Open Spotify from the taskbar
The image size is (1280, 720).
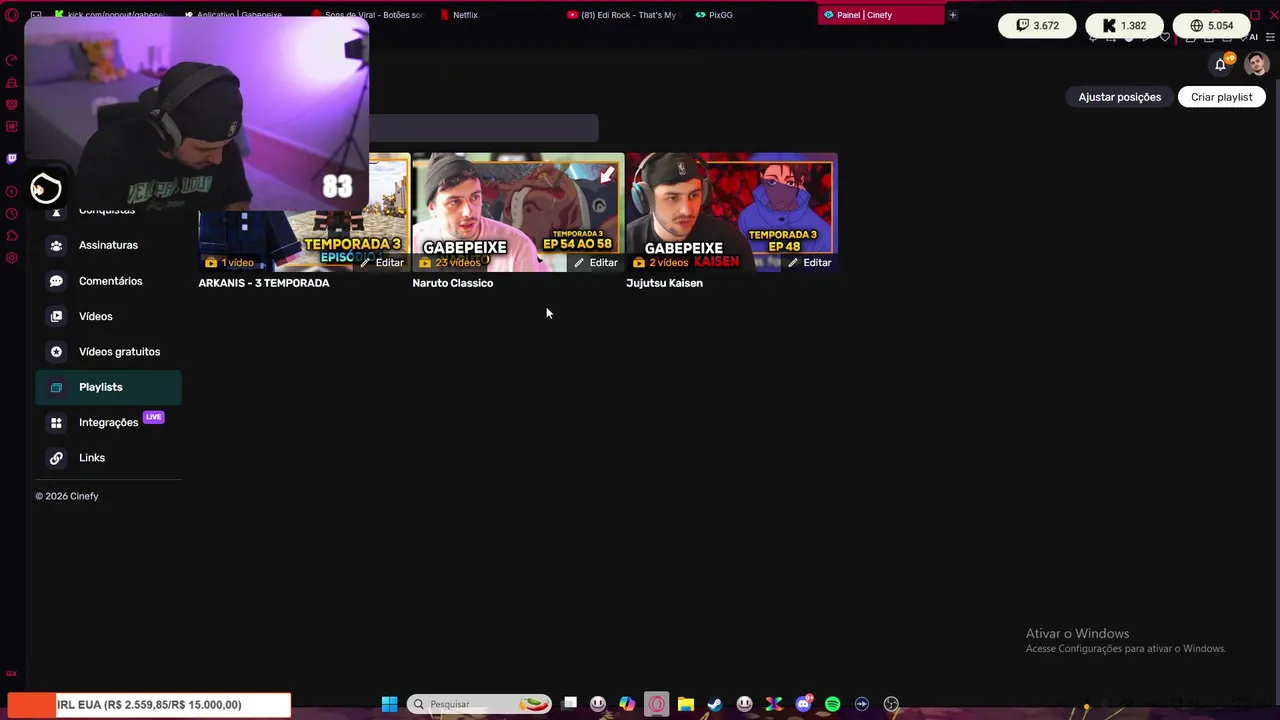833,704
